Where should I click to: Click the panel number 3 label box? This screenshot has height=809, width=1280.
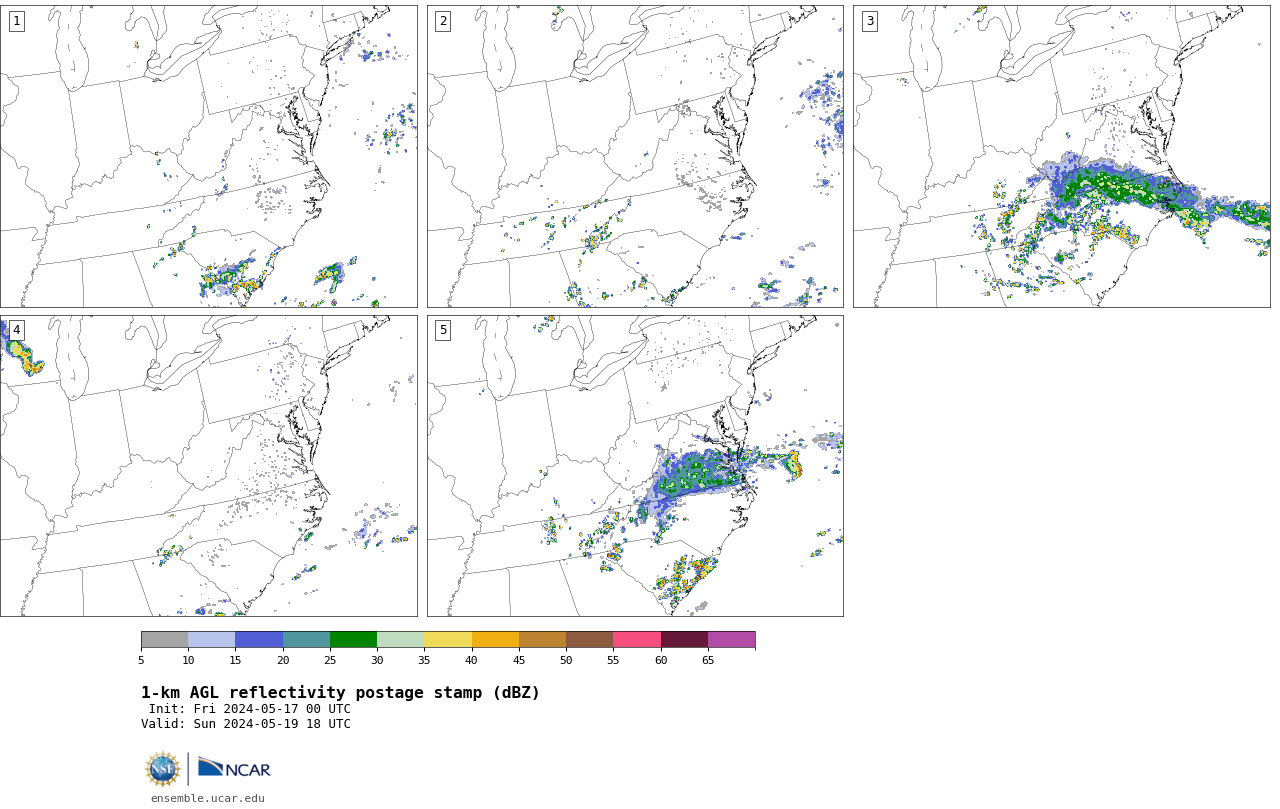pyautogui.click(x=870, y=21)
